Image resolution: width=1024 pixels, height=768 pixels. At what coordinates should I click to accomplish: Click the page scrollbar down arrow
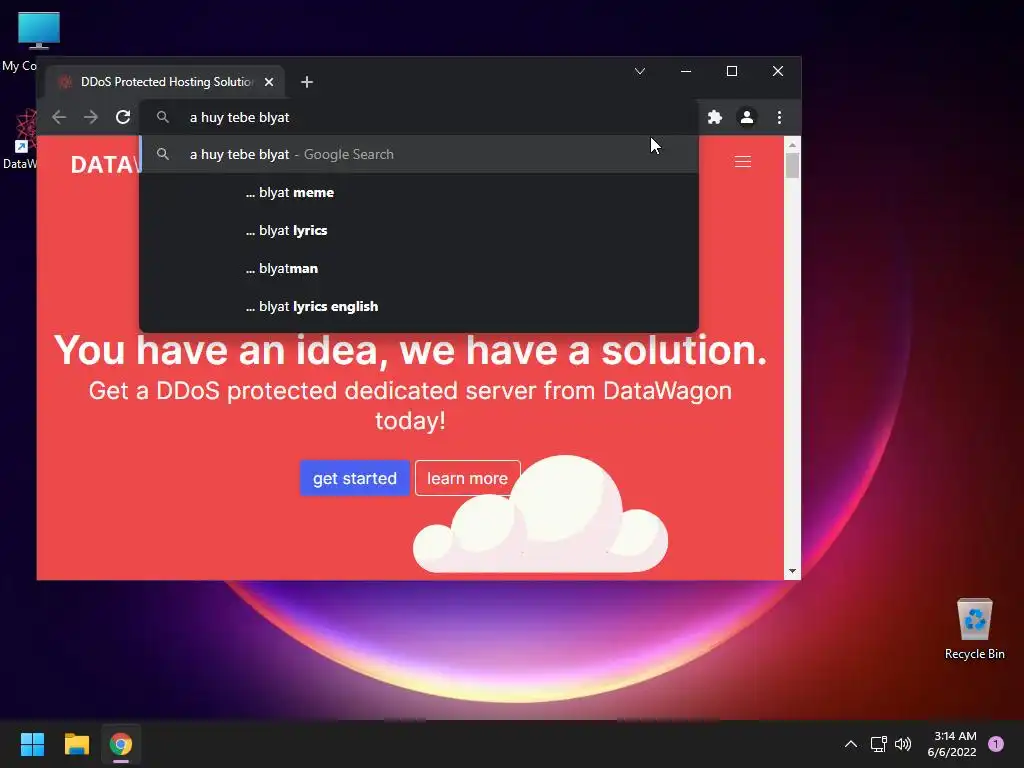click(x=792, y=571)
